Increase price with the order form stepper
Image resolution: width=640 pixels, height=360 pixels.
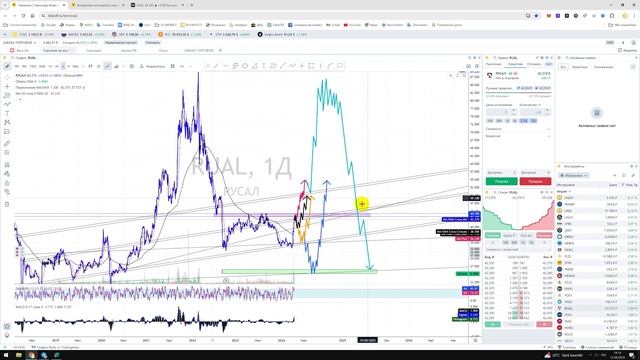tap(513, 110)
